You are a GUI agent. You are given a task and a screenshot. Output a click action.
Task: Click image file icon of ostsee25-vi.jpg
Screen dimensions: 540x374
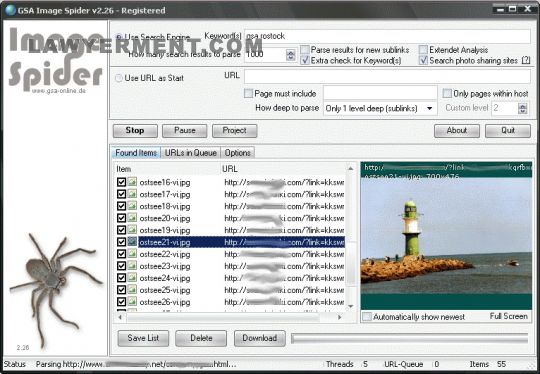[x=132, y=290]
